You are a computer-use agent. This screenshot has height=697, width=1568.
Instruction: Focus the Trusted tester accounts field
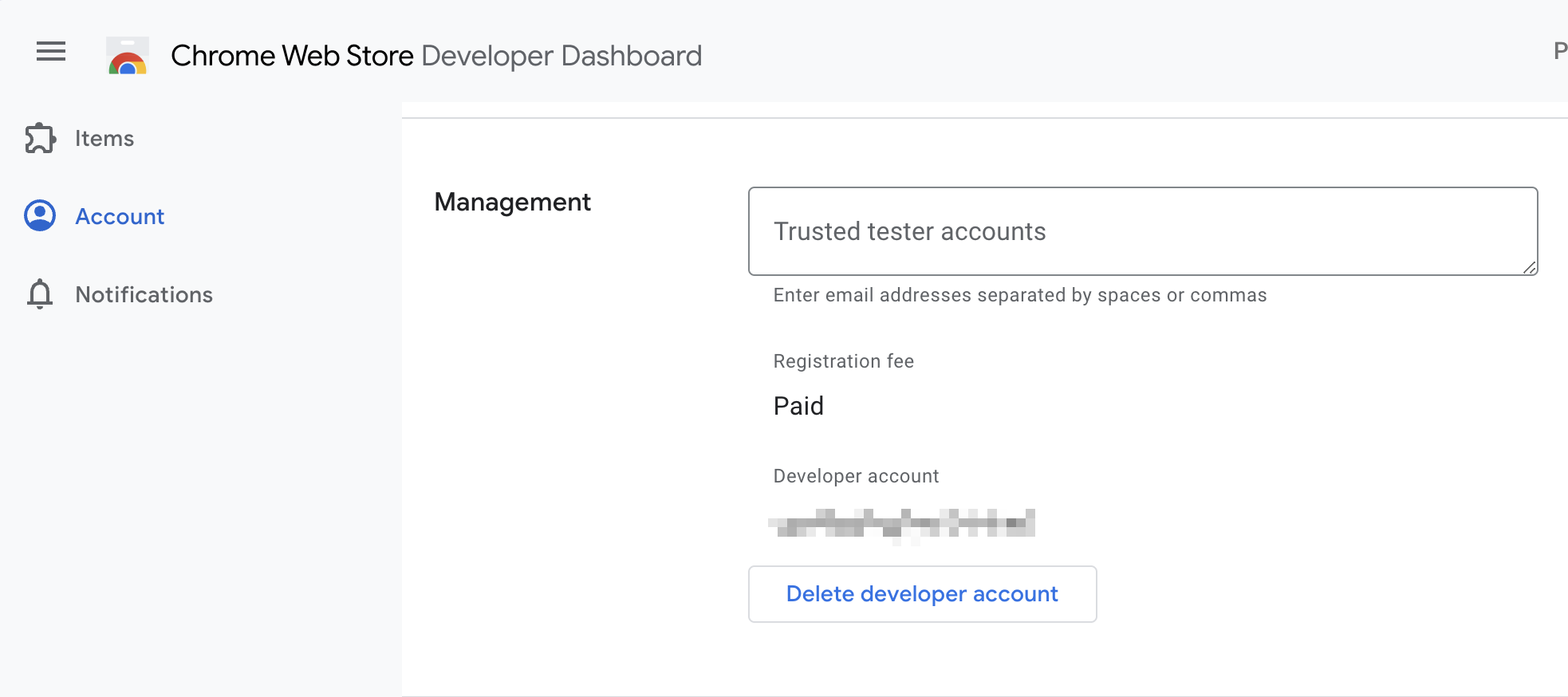1143,231
